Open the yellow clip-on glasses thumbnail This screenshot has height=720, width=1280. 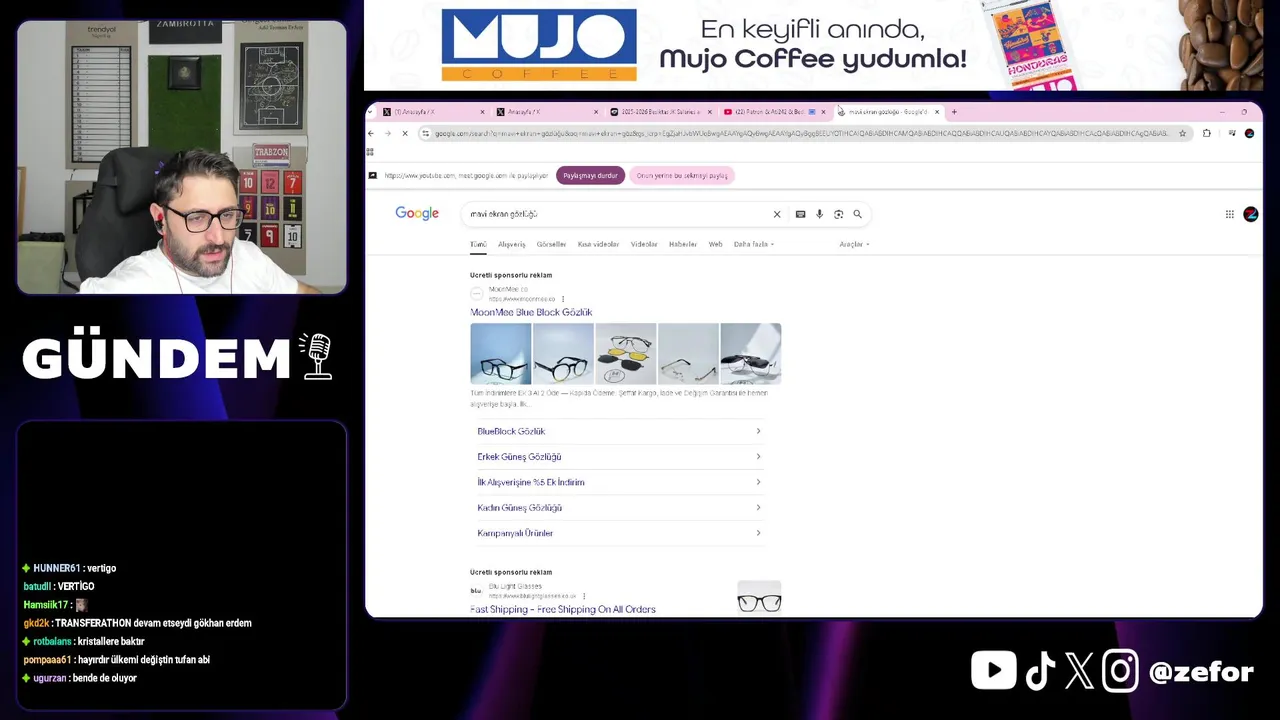pyautogui.click(x=626, y=354)
